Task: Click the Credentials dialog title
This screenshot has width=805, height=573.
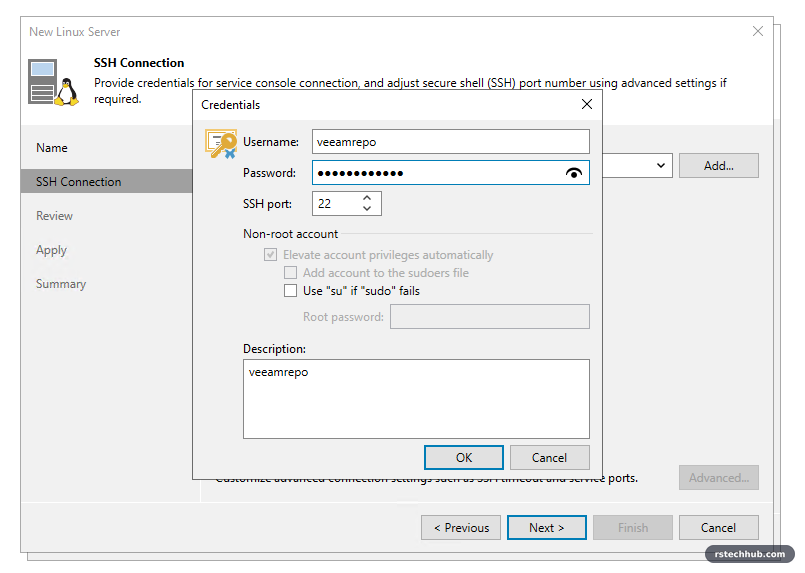Action: 231,105
